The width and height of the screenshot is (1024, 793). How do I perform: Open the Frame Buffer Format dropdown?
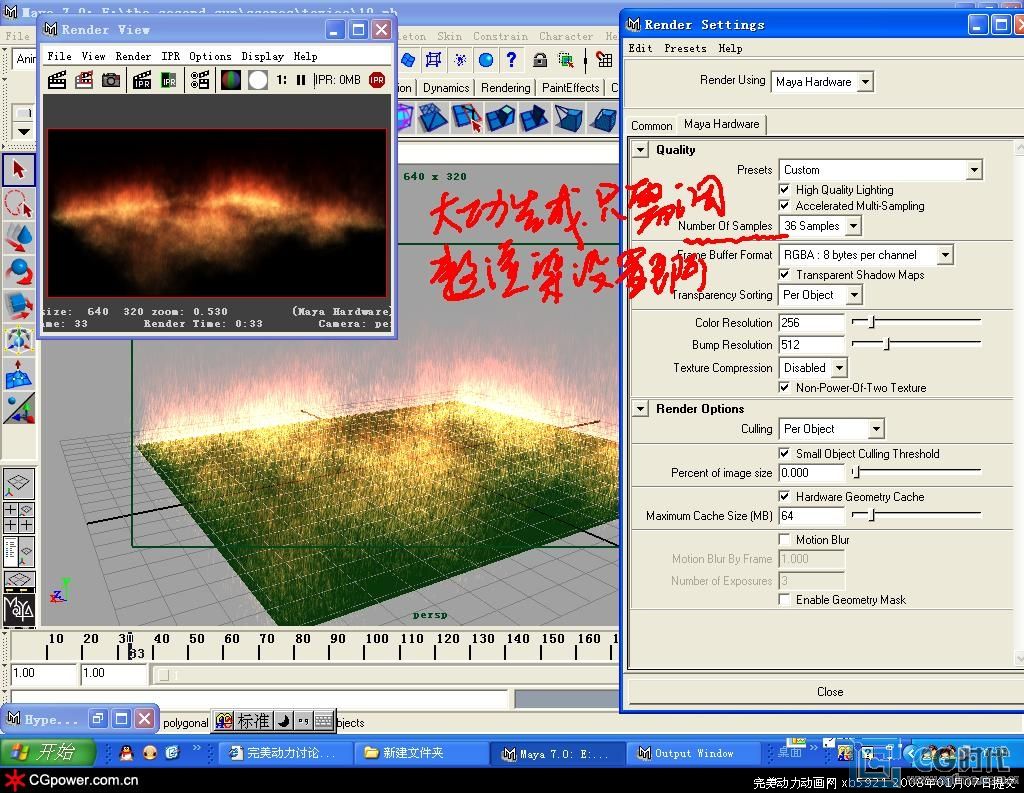click(x=866, y=255)
